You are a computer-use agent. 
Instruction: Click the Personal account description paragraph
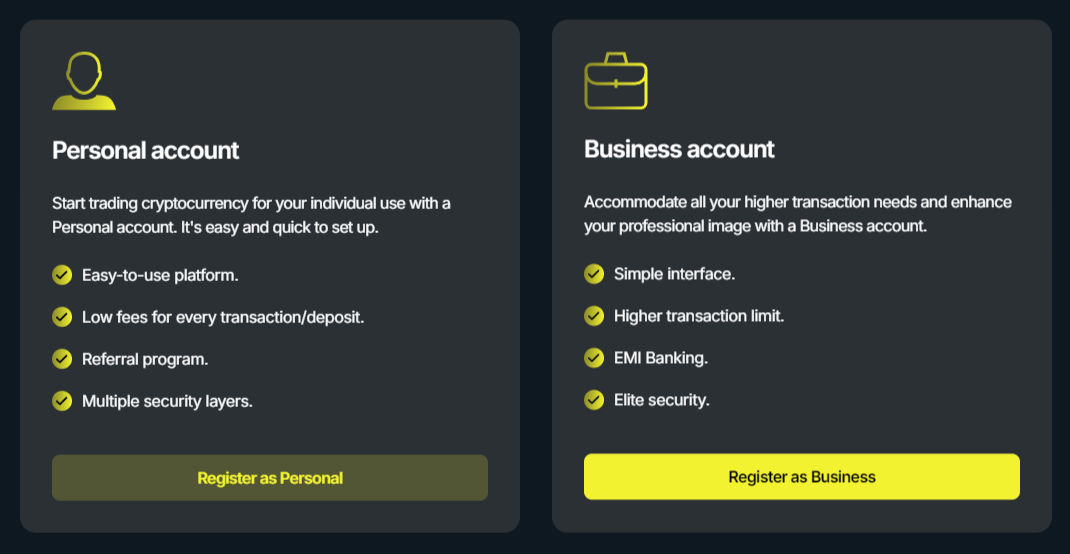(251, 215)
